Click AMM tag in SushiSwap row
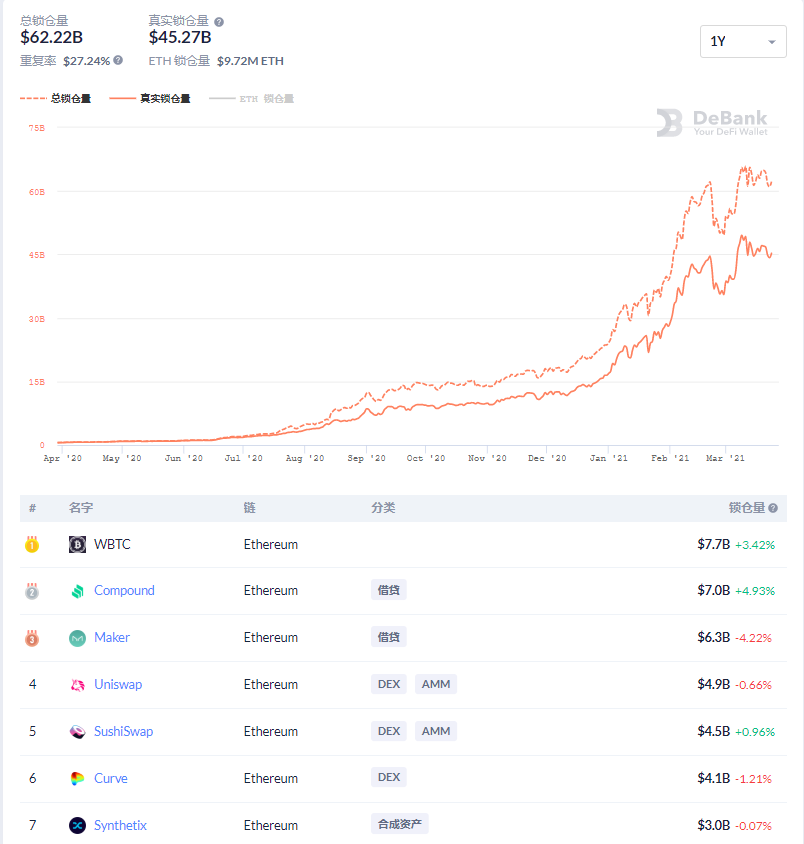Viewport: 804px width, 844px height. point(435,731)
